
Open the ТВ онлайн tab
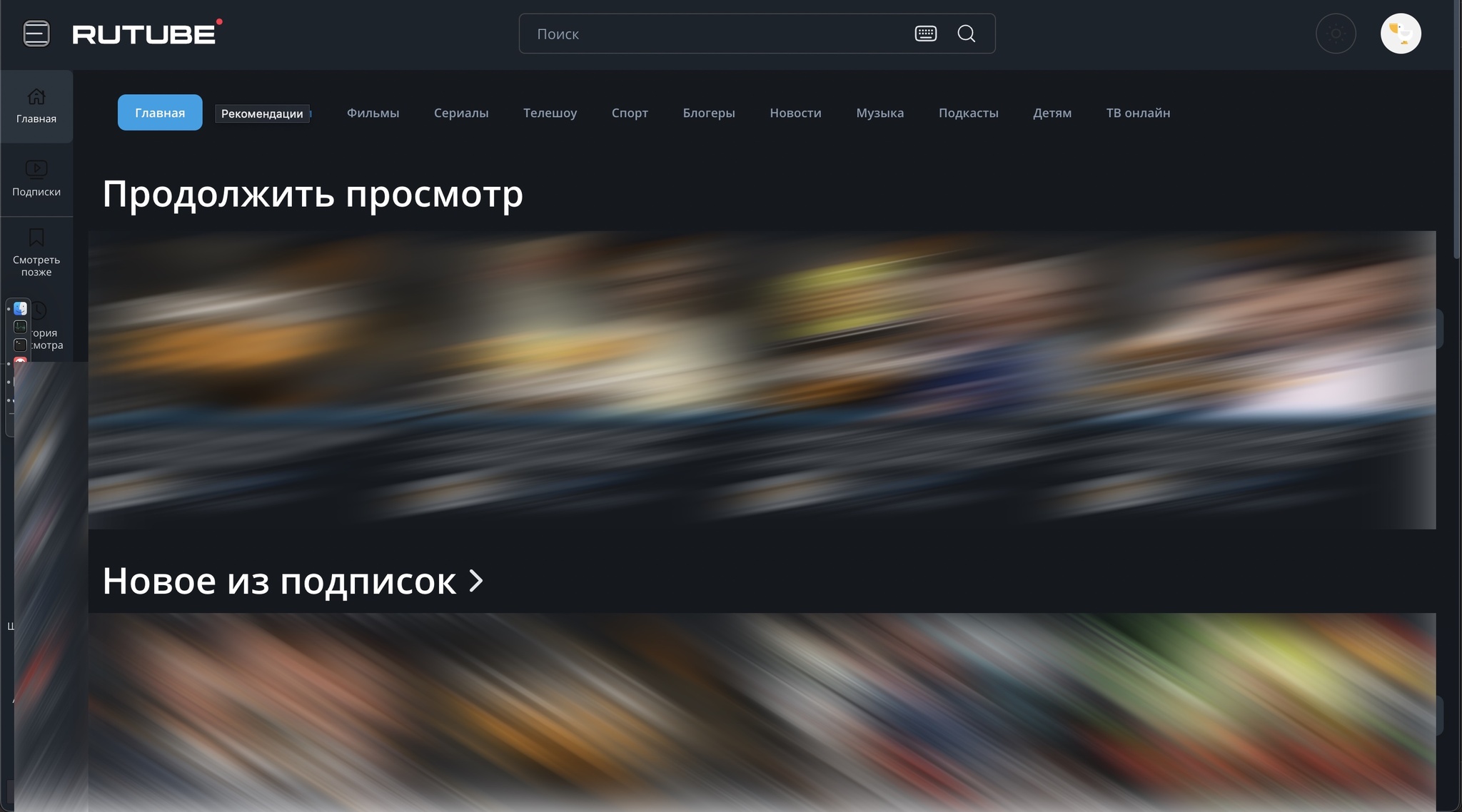pyautogui.click(x=1138, y=113)
